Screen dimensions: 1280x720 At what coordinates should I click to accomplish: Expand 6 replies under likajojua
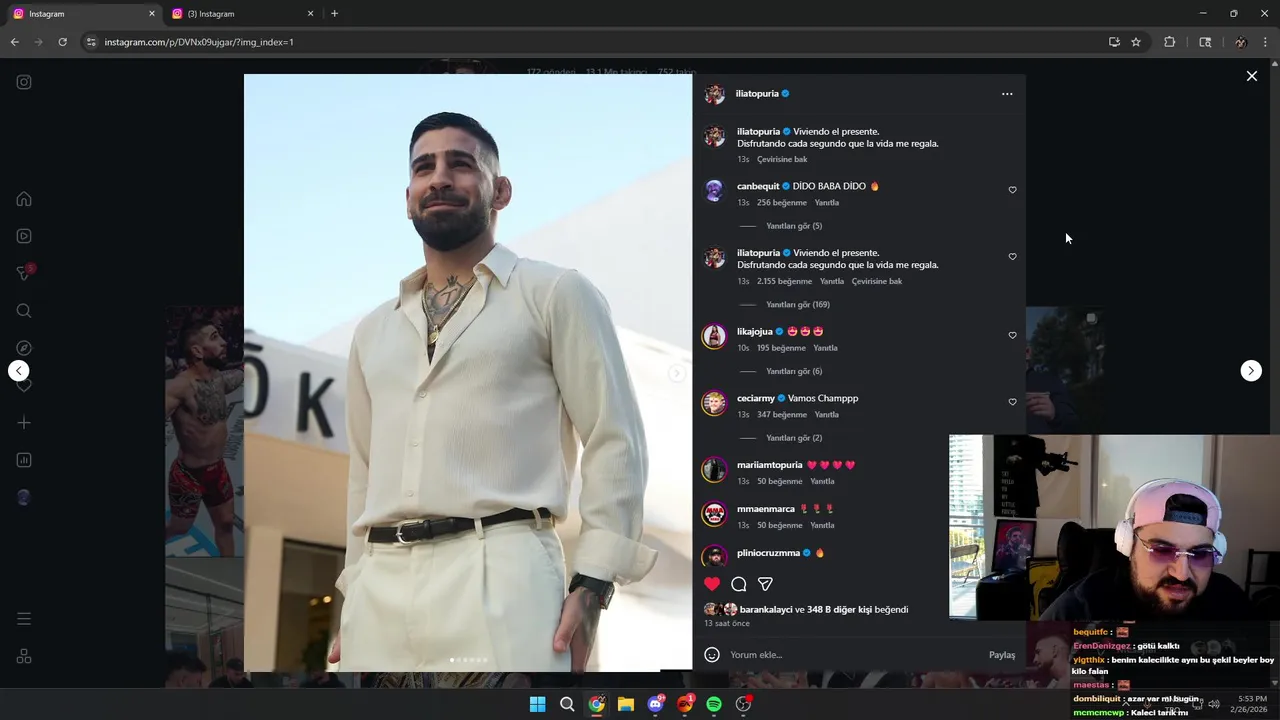(794, 372)
